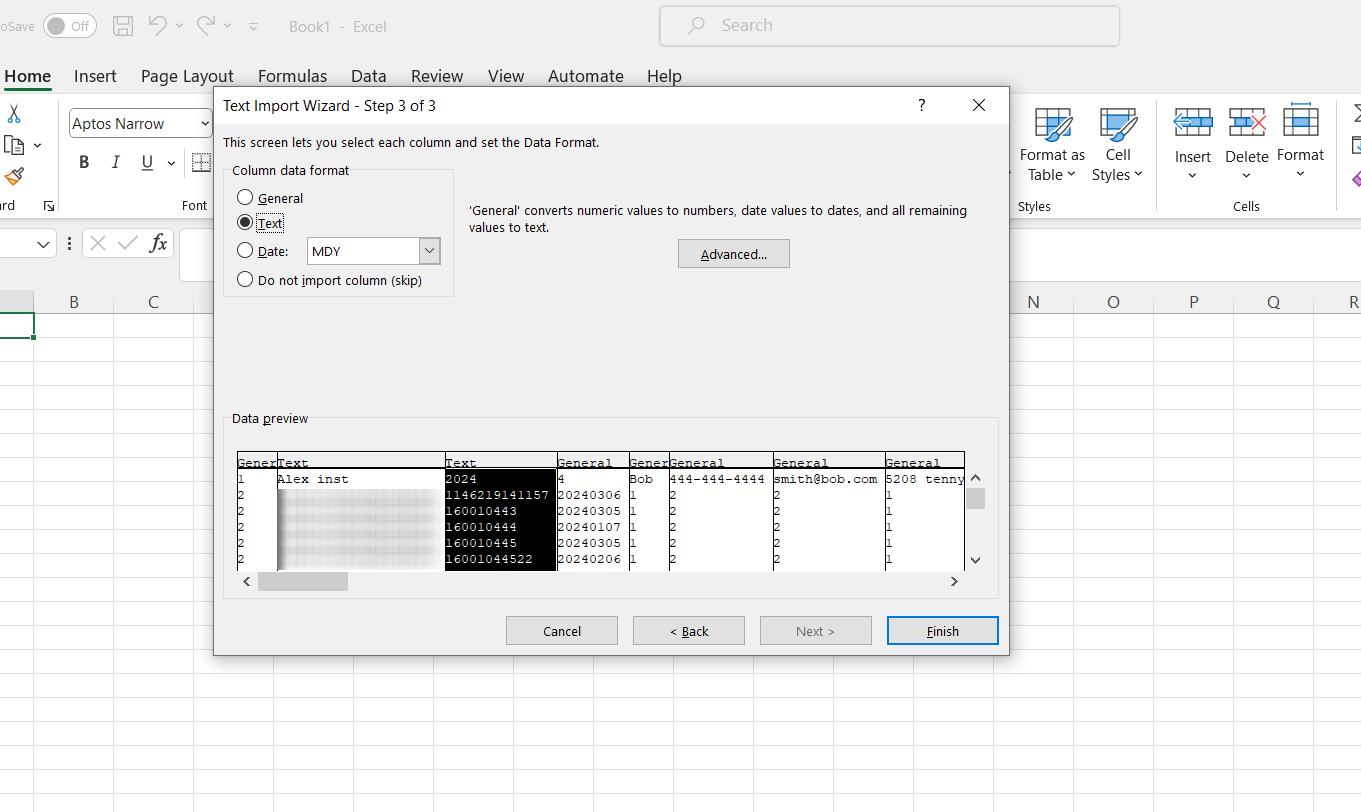Image resolution: width=1361 pixels, height=812 pixels.
Task: Toggle the AutoSave switch
Action: [x=69, y=26]
